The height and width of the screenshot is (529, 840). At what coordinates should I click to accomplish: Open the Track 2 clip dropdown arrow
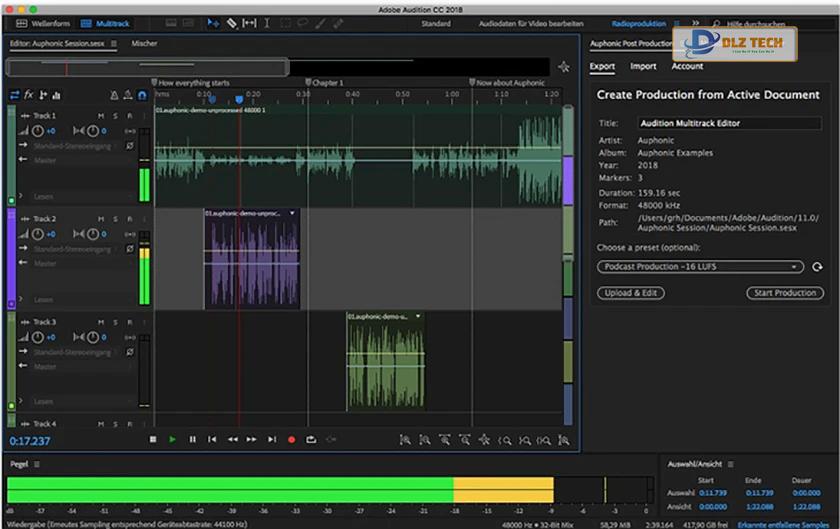coord(292,213)
